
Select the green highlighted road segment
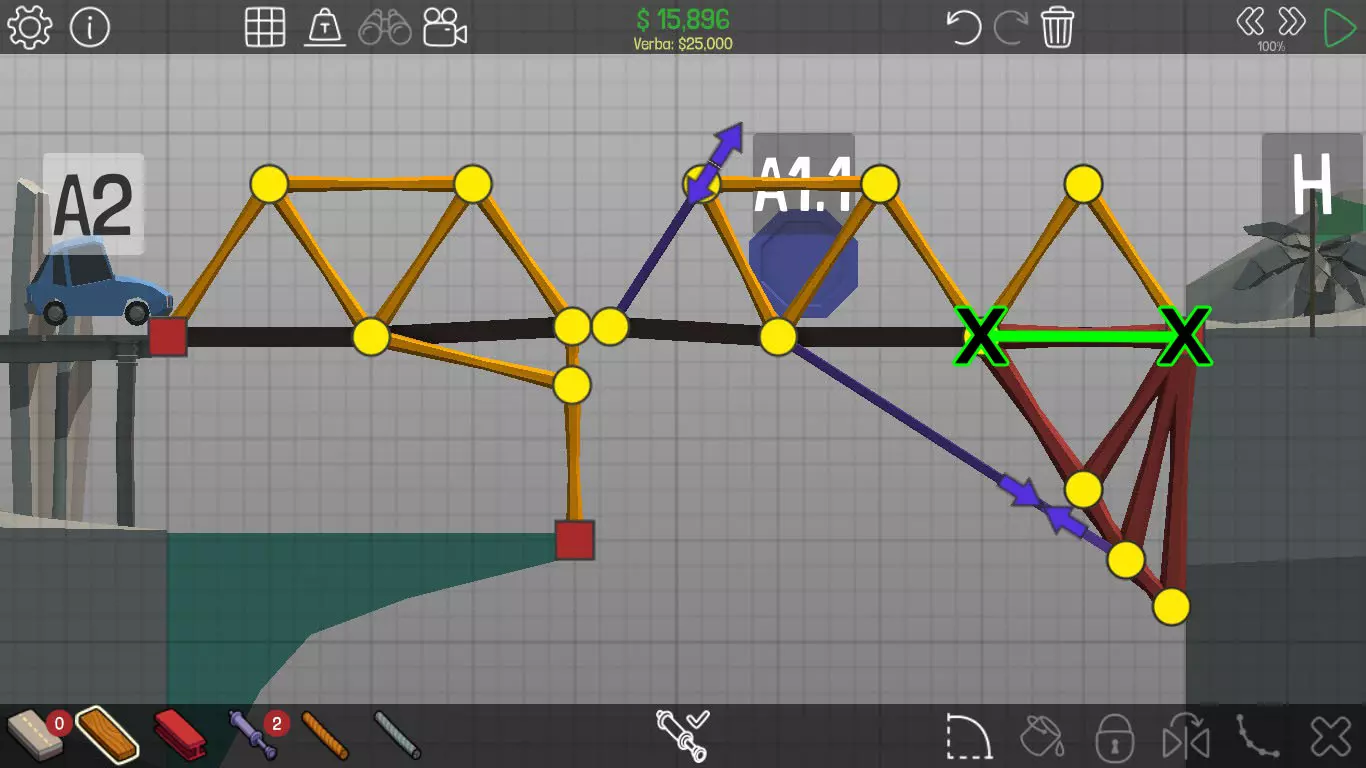(1083, 337)
